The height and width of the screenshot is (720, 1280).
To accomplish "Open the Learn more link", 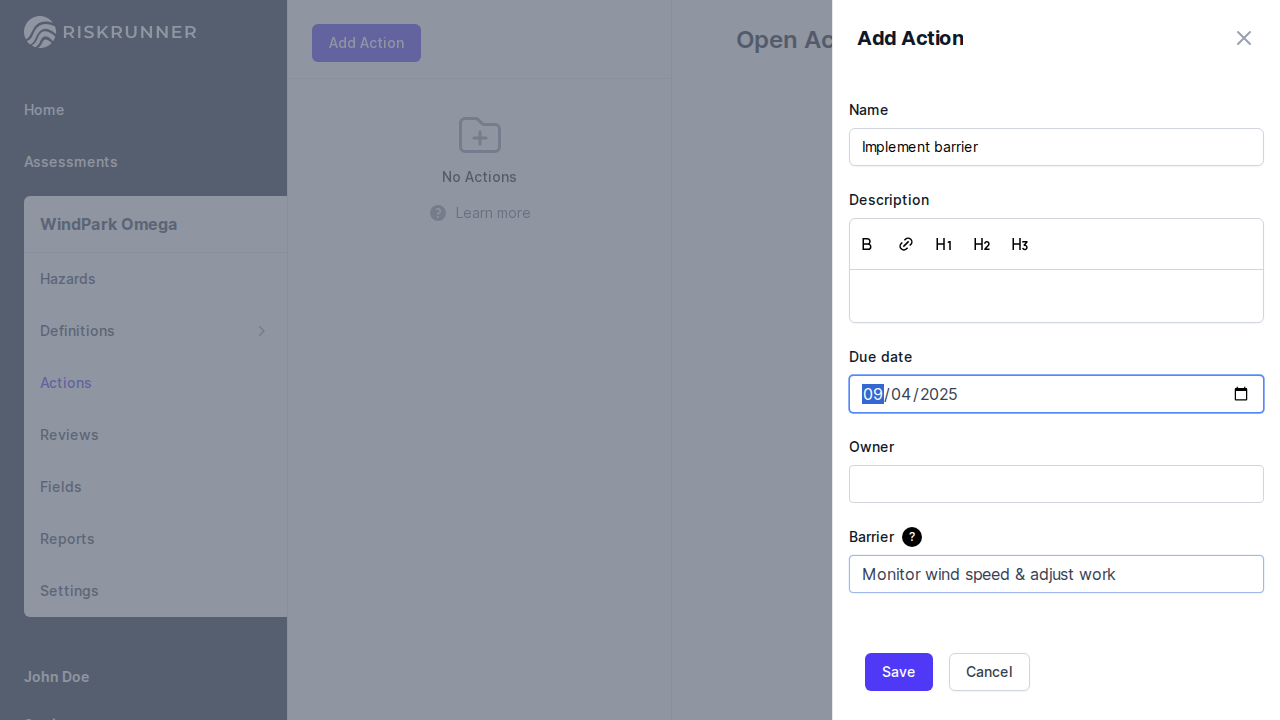I will (492, 213).
